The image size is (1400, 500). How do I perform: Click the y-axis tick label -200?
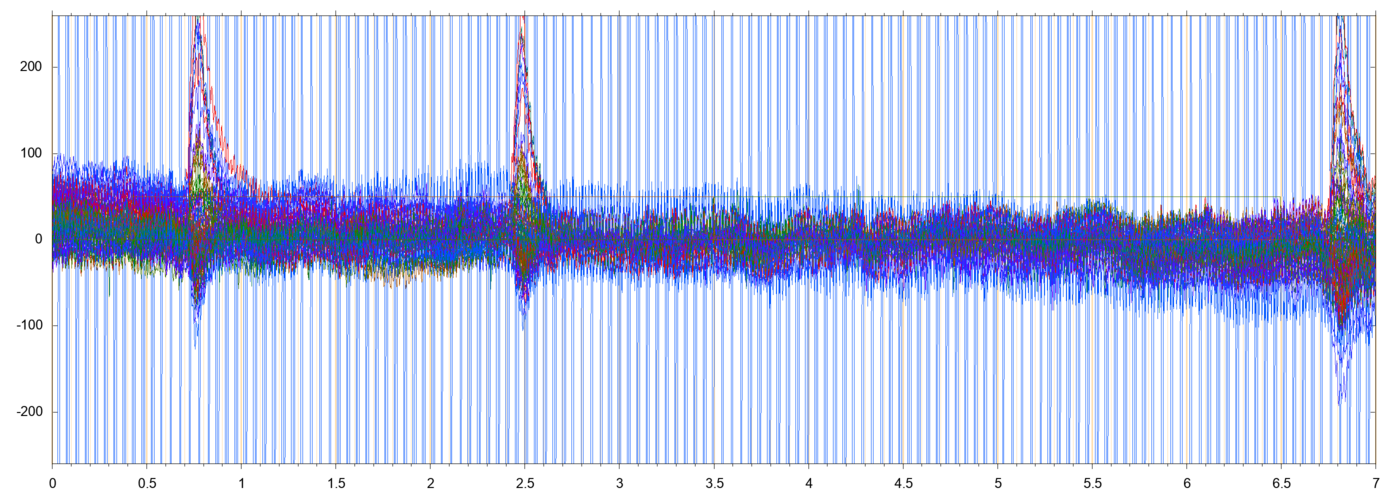pyautogui.click(x=30, y=412)
